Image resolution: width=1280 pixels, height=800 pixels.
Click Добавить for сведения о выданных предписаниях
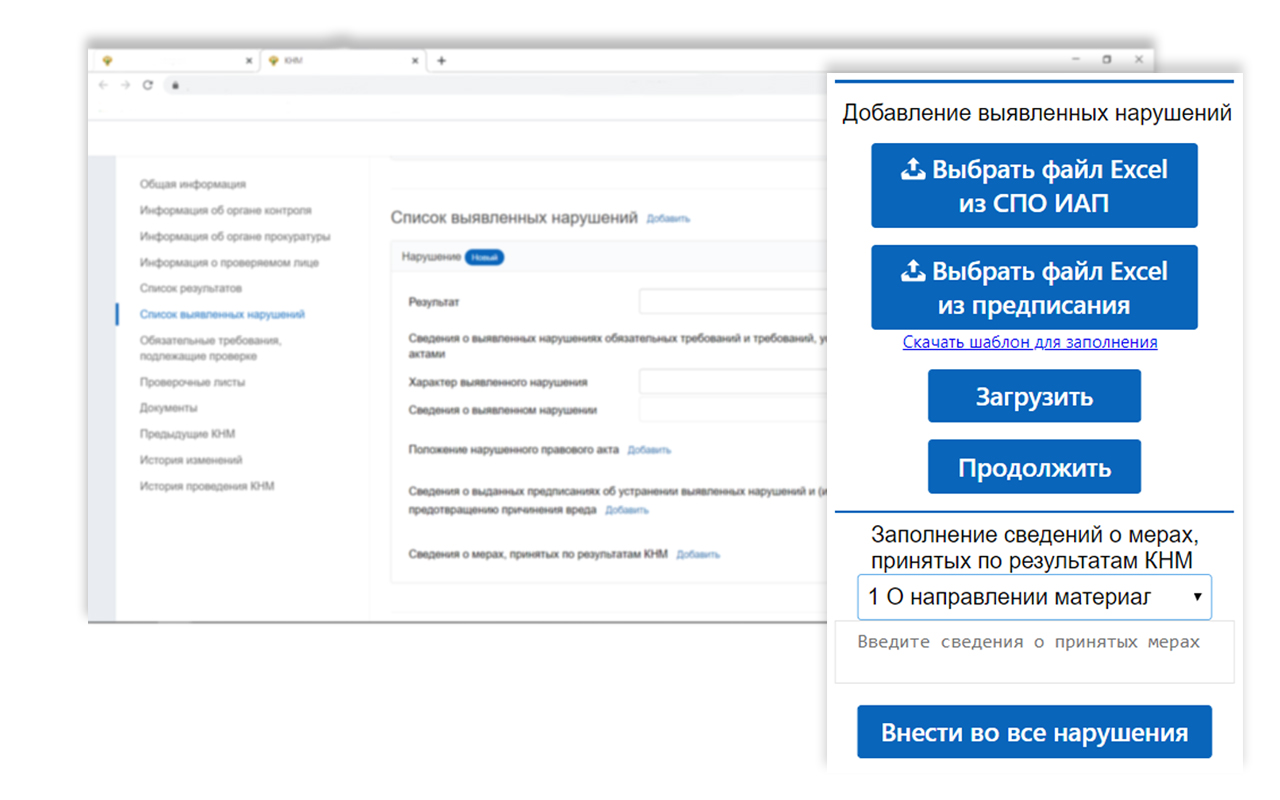(x=626, y=510)
